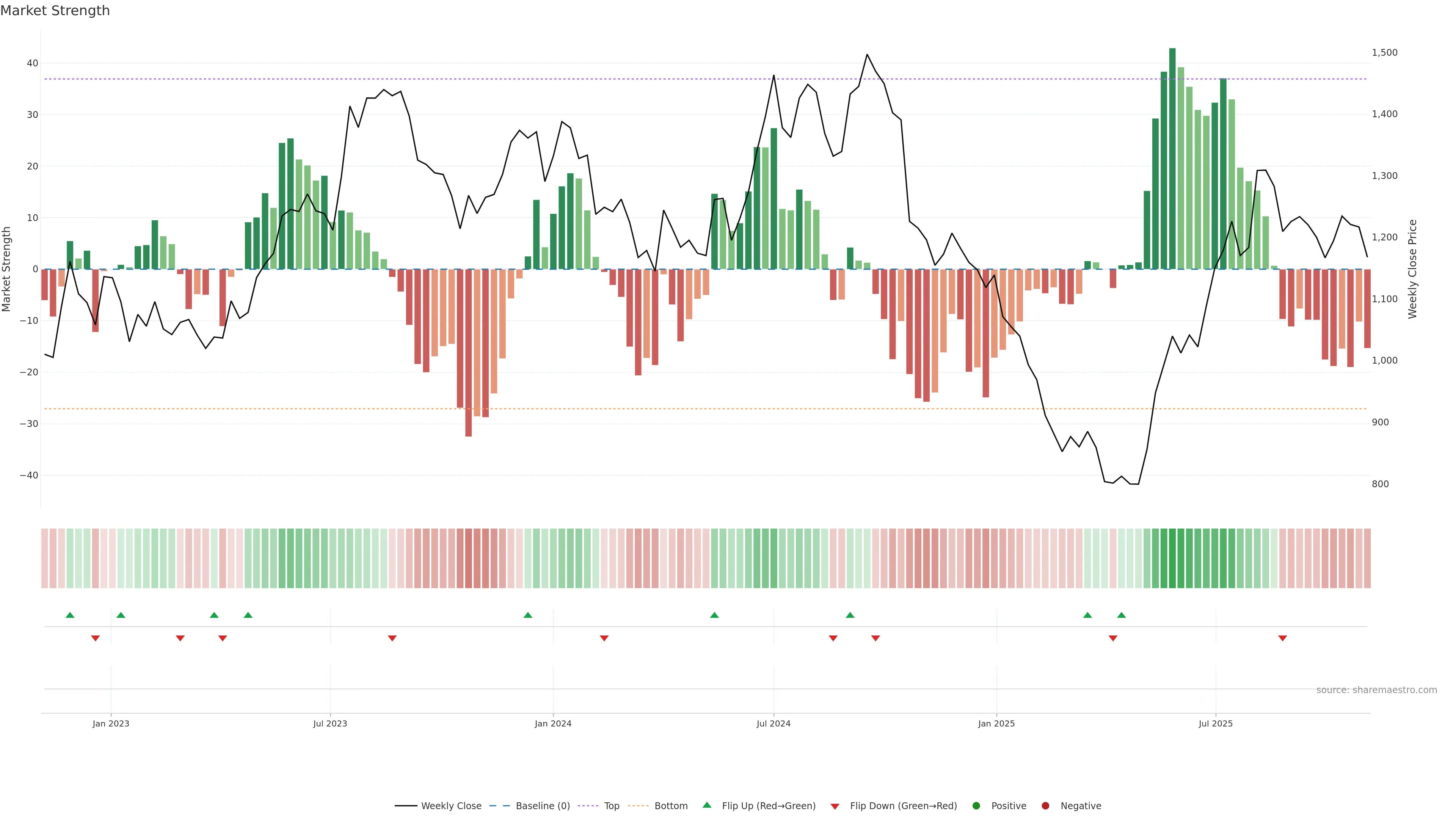
Task: Click the leftmost red flip-down triangle marker
Action: click(x=96, y=638)
